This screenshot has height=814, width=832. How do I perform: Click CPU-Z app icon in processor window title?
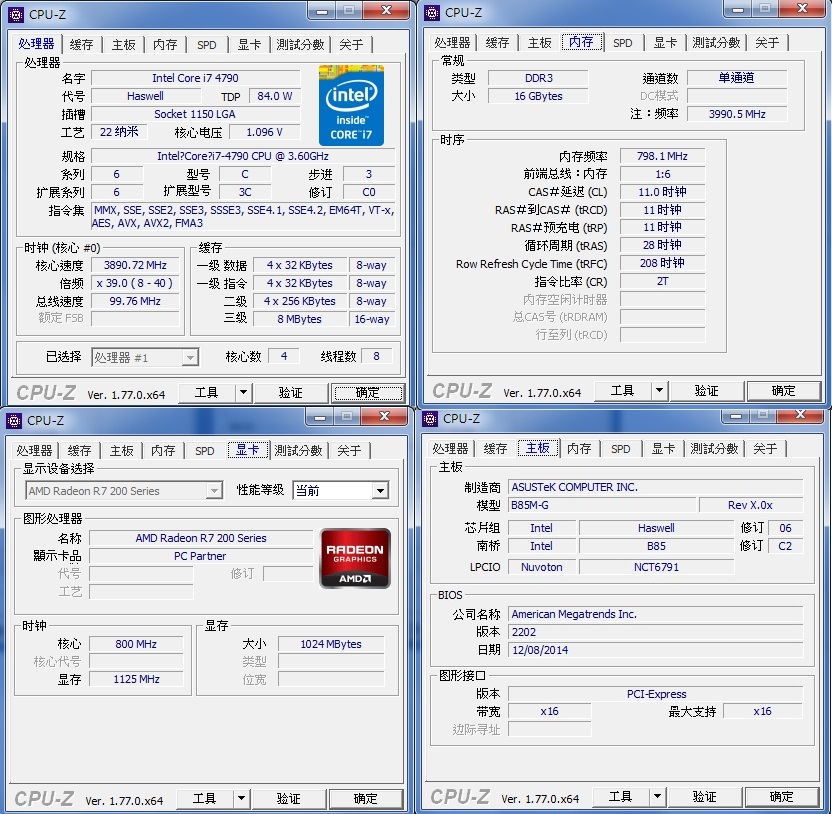(x=16, y=15)
